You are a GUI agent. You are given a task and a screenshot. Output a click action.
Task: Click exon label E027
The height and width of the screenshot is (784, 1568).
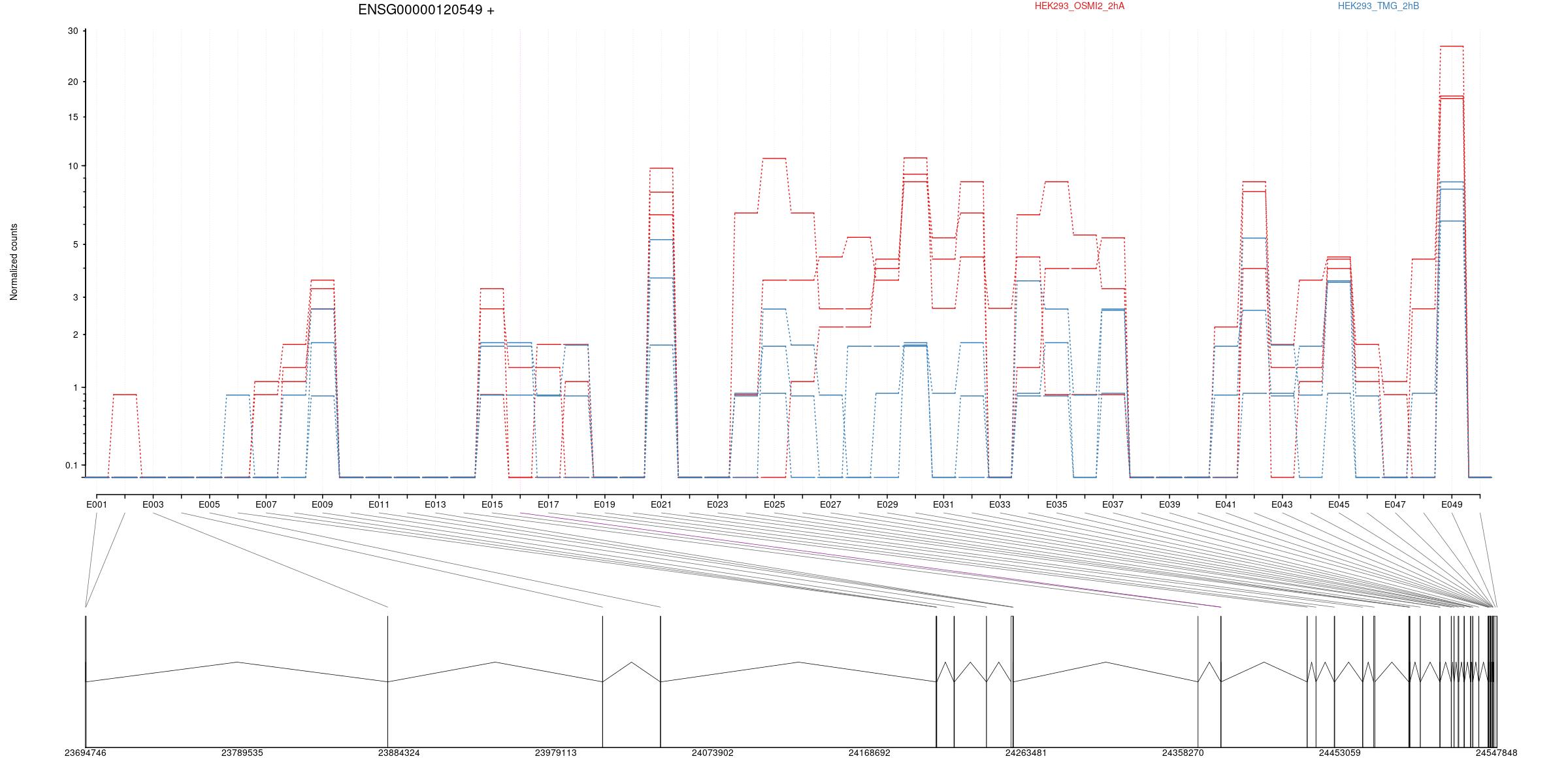tap(830, 504)
